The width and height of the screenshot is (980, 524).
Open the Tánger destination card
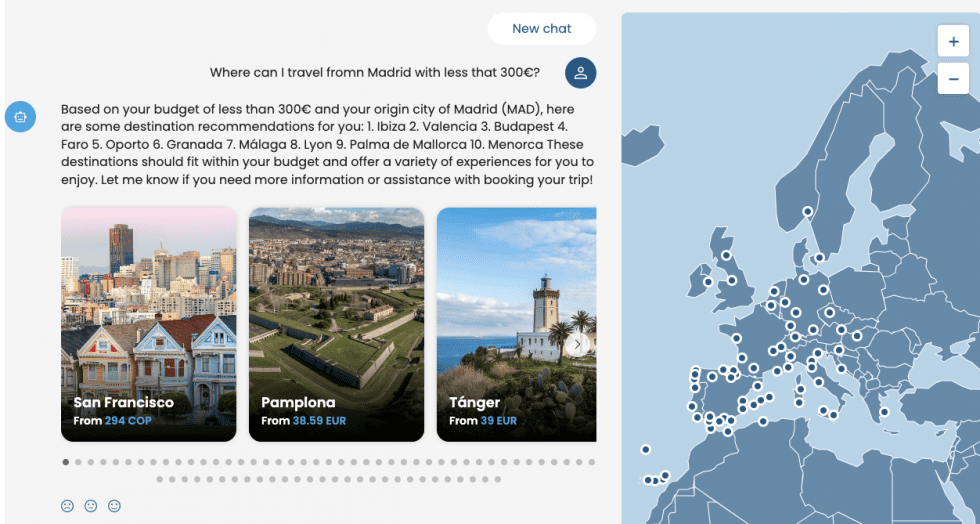[516, 324]
